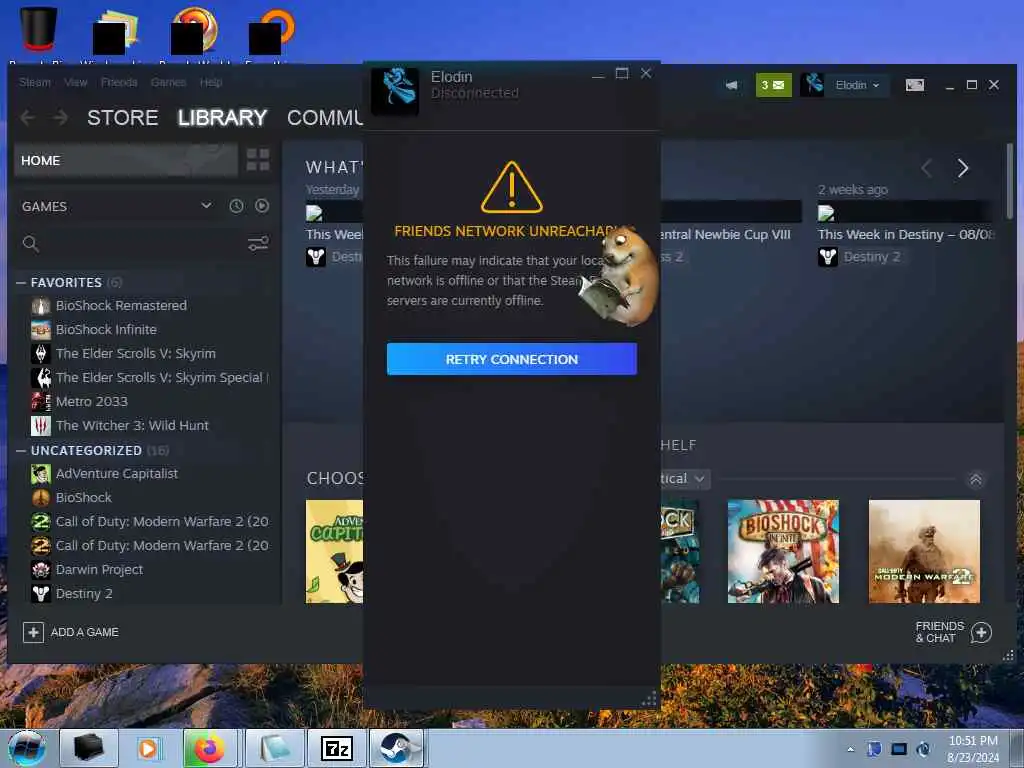Screen dimensions: 1024x768
Task: Click RETRY CONNECTION button
Action: [x=511, y=359]
